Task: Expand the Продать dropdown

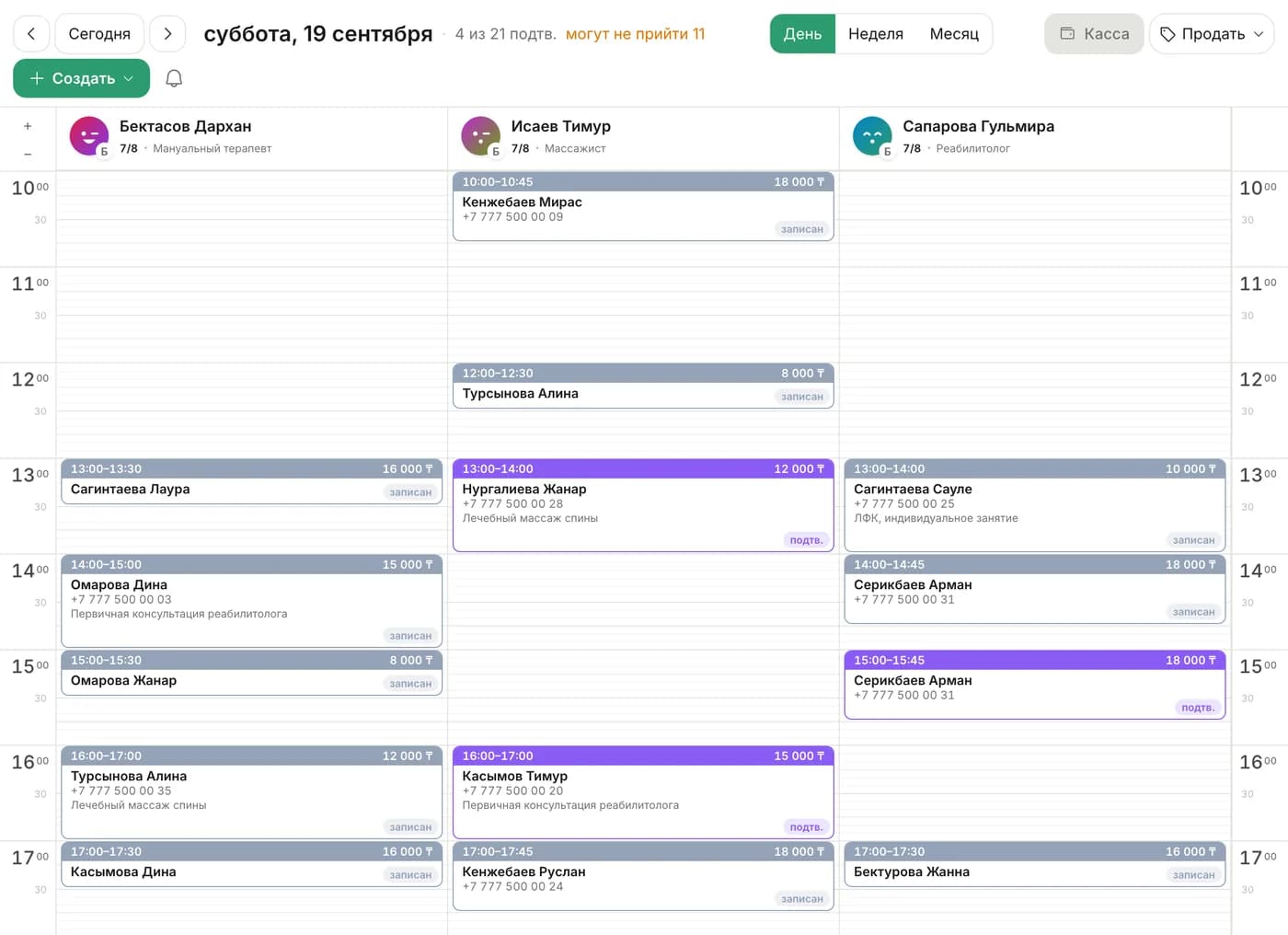Action: 1213,34
